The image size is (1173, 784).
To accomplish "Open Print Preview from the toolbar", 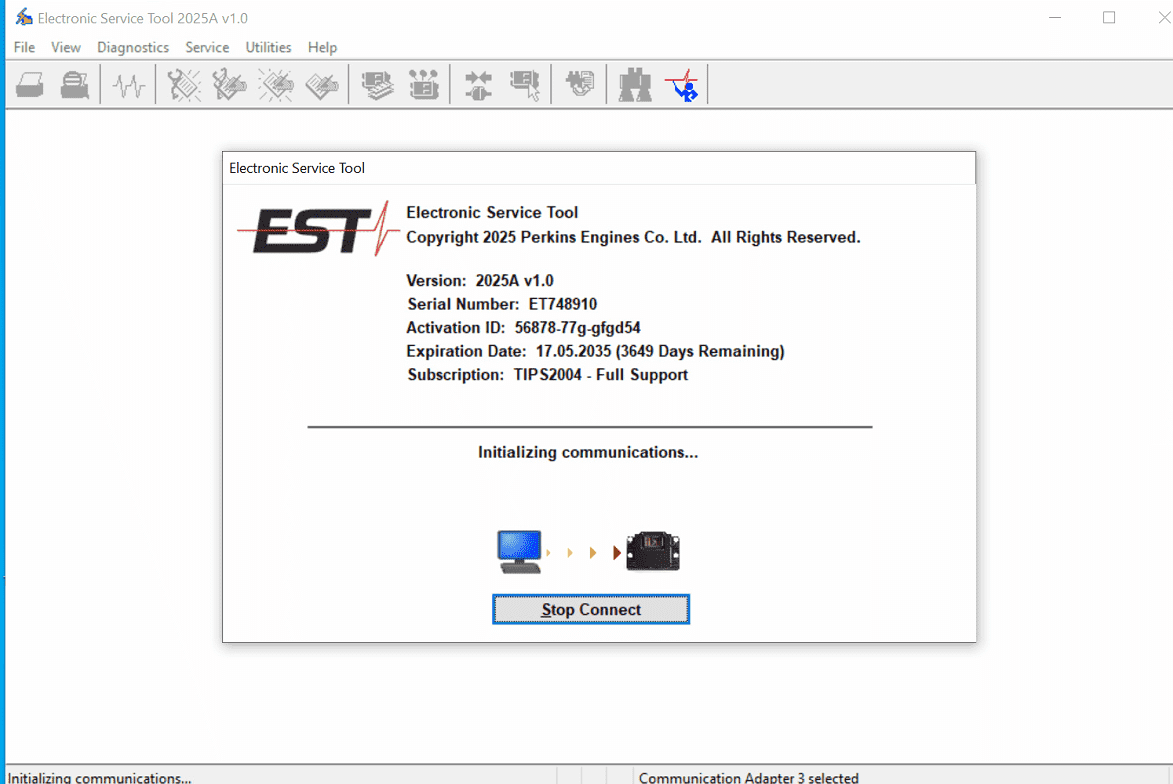I will (x=75, y=85).
